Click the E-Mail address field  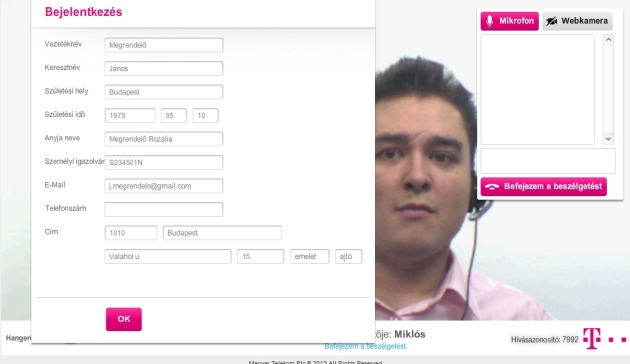164,186
